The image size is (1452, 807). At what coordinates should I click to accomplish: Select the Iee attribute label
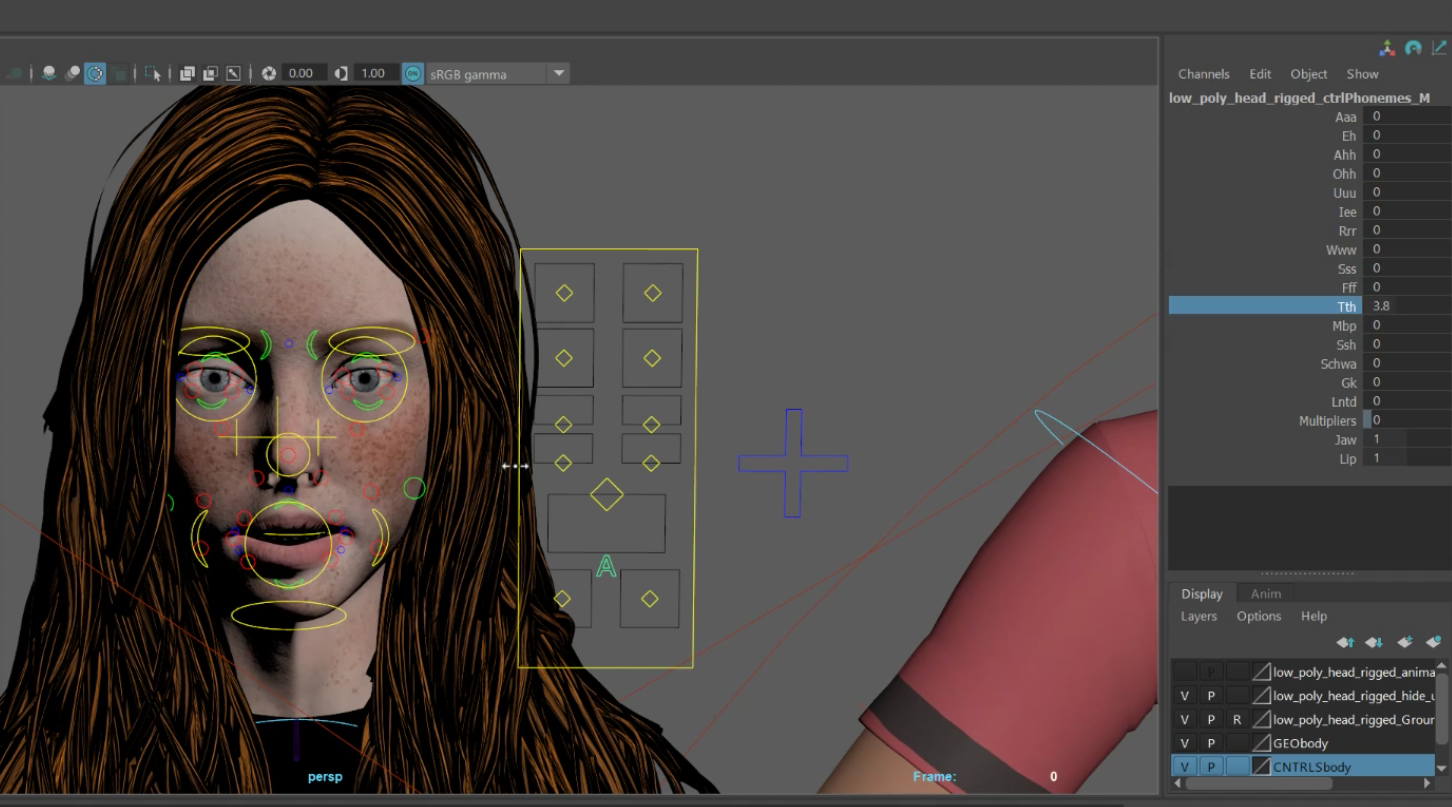coord(1347,211)
